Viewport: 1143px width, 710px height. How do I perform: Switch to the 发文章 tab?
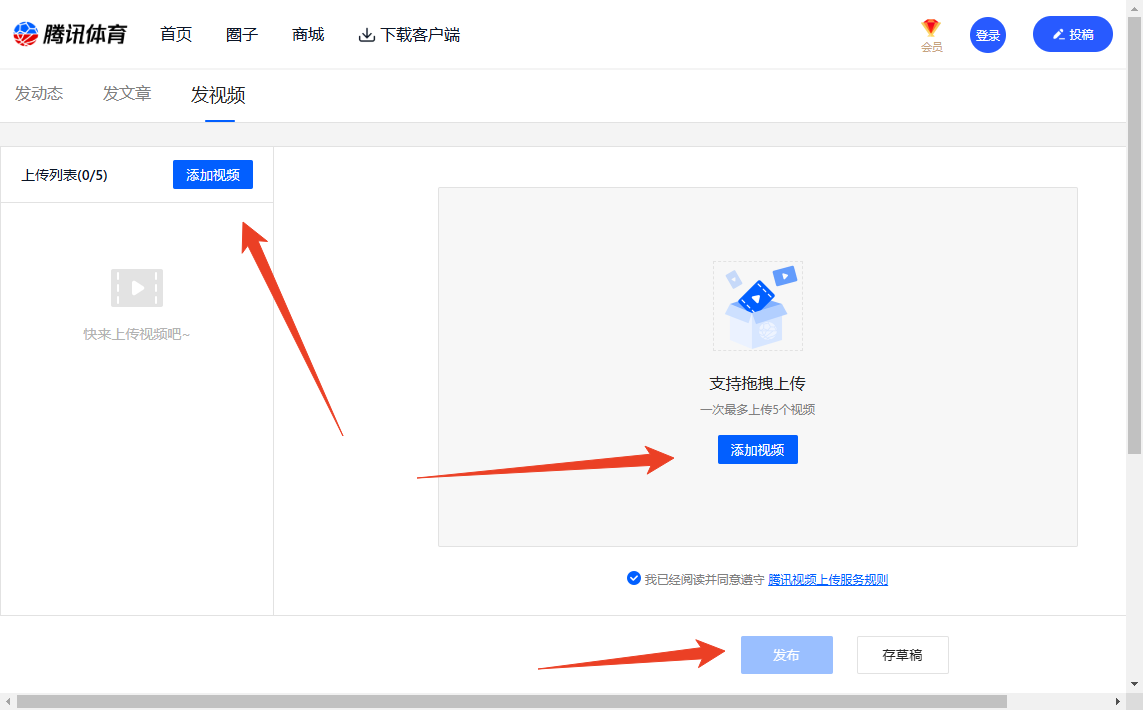tap(127, 93)
